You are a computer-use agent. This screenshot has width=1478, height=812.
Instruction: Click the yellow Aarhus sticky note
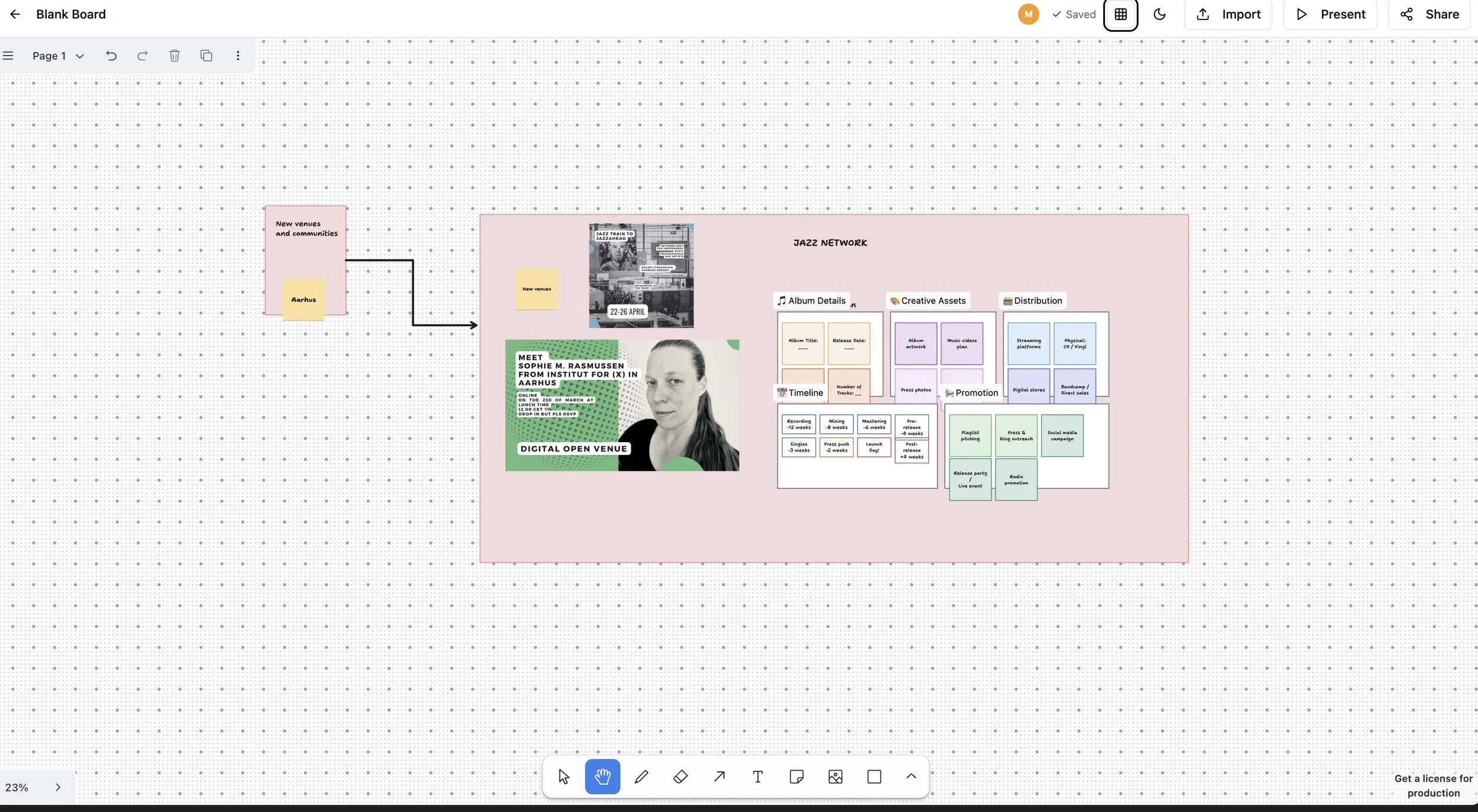click(303, 300)
